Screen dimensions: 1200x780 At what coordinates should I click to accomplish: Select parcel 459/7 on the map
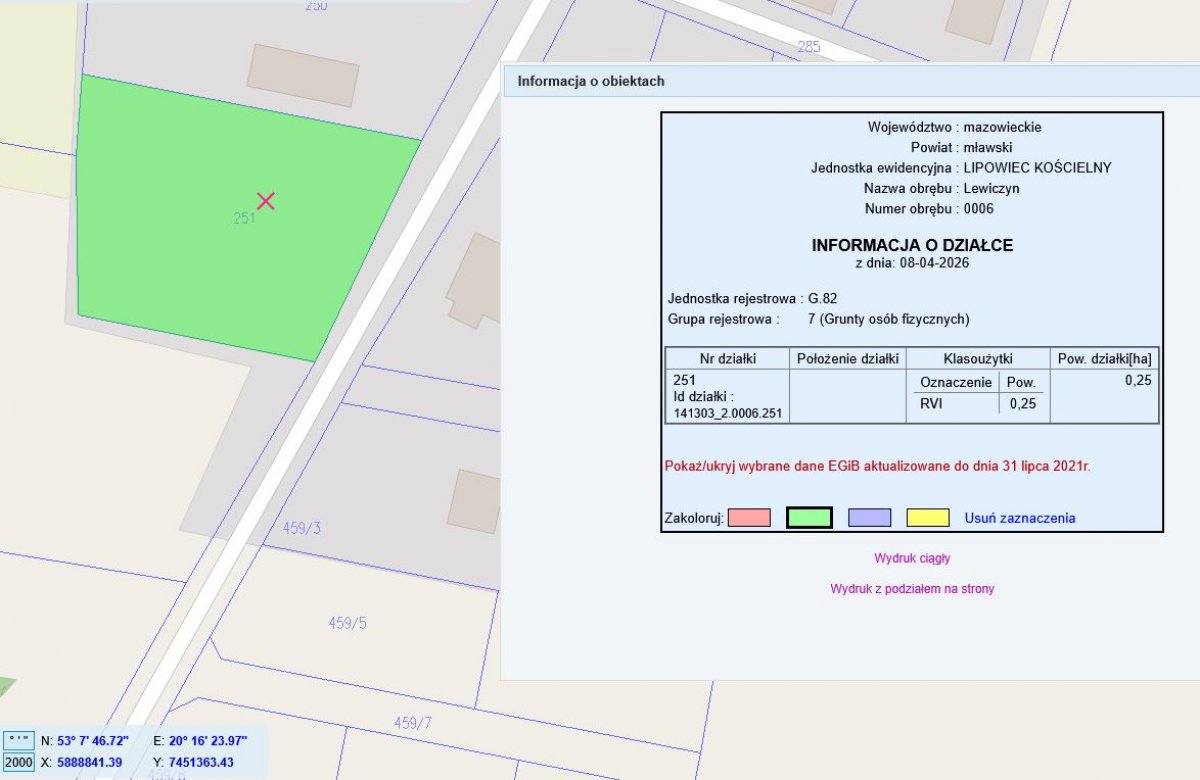click(412, 722)
